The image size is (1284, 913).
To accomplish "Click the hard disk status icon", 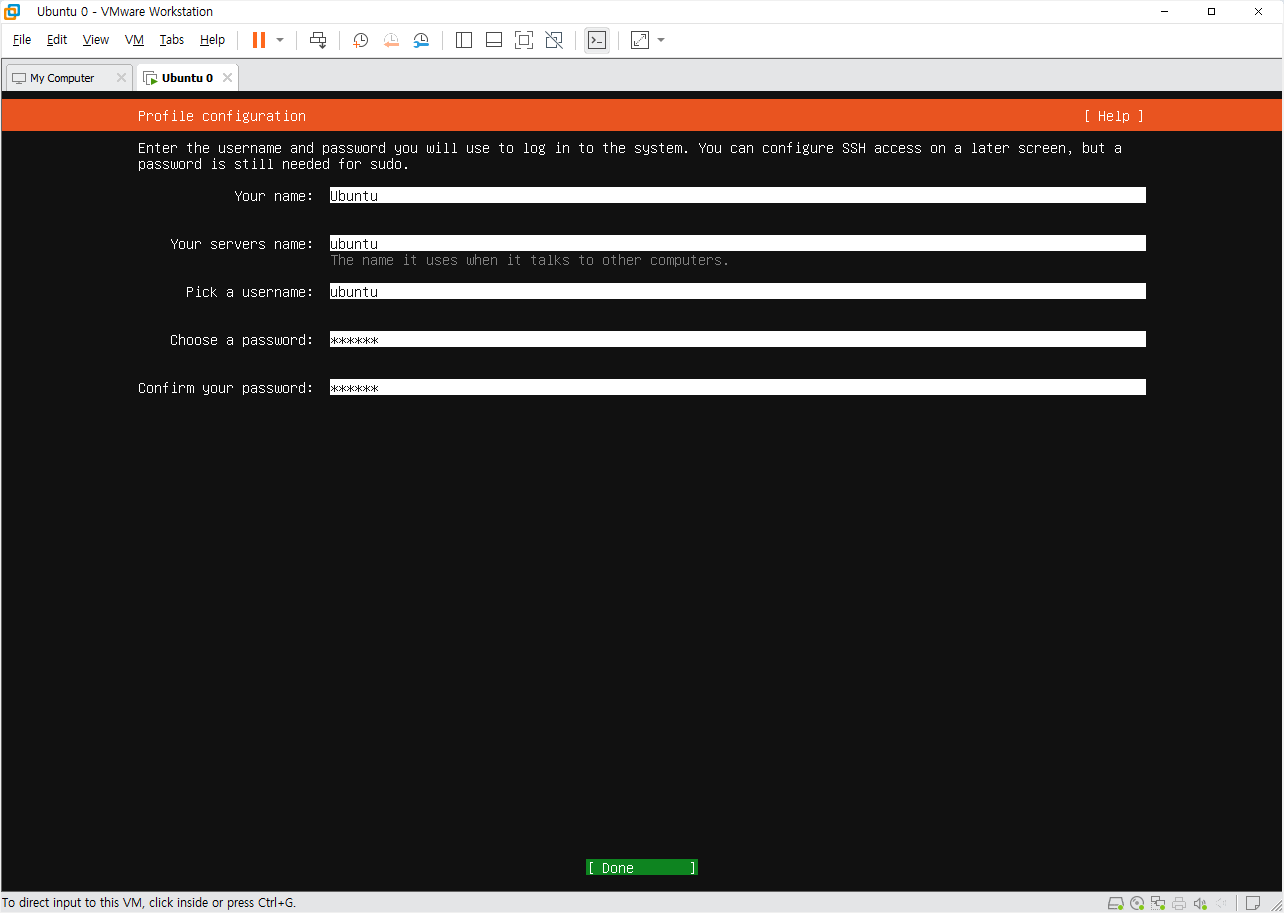I will click(x=1117, y=903).
